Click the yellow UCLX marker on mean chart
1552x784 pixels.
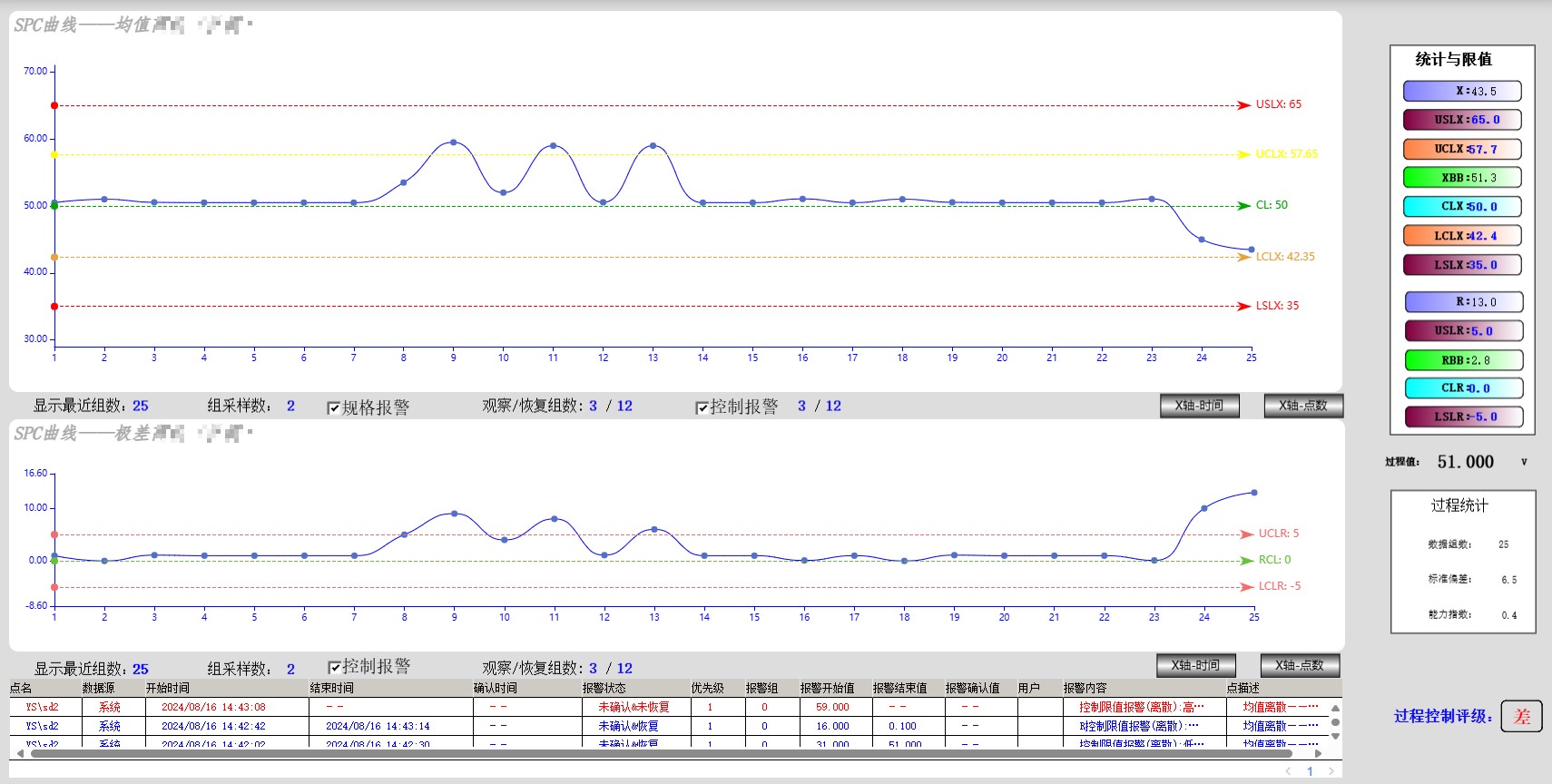[x=54, y=155]
